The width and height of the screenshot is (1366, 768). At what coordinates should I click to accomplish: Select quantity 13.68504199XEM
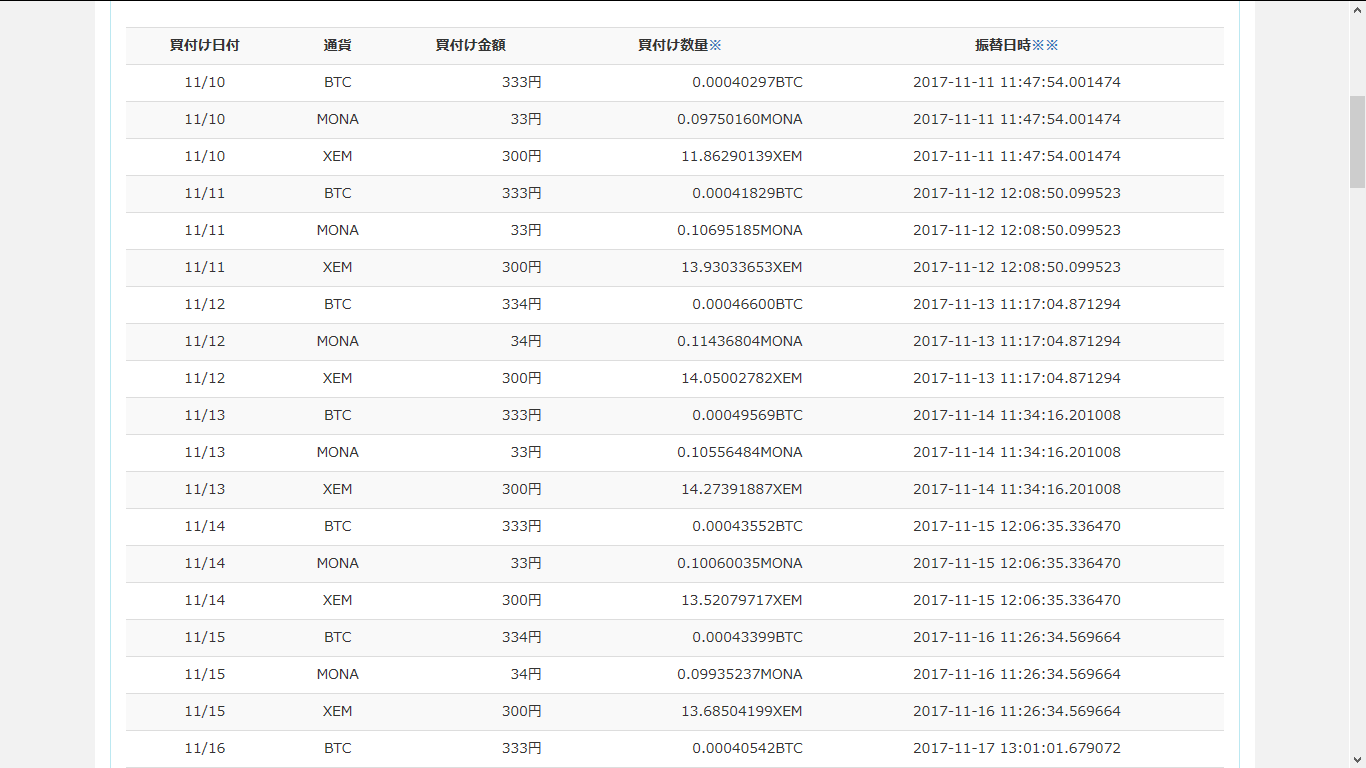[741, 711]
